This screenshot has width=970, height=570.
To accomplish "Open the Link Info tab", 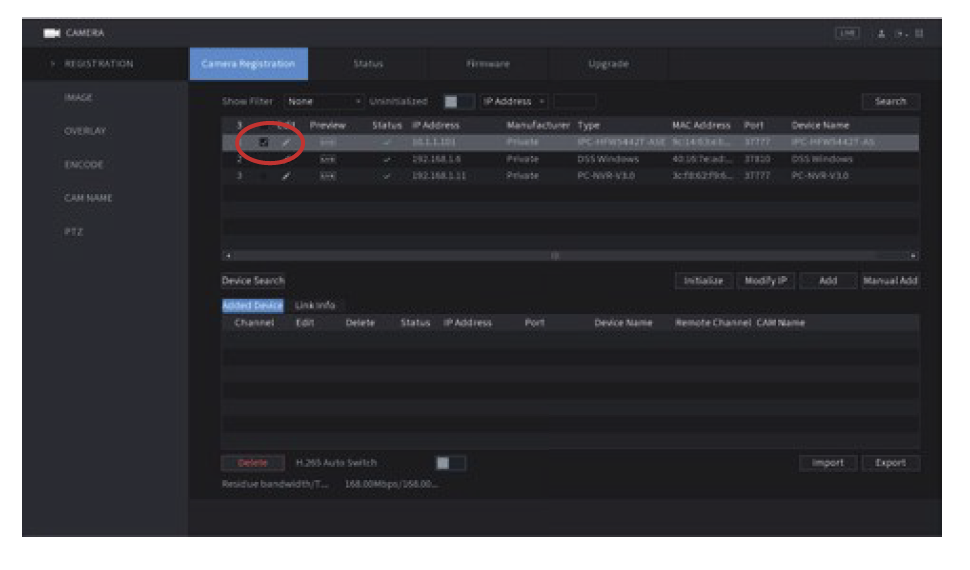I will (x=315, y=305).
